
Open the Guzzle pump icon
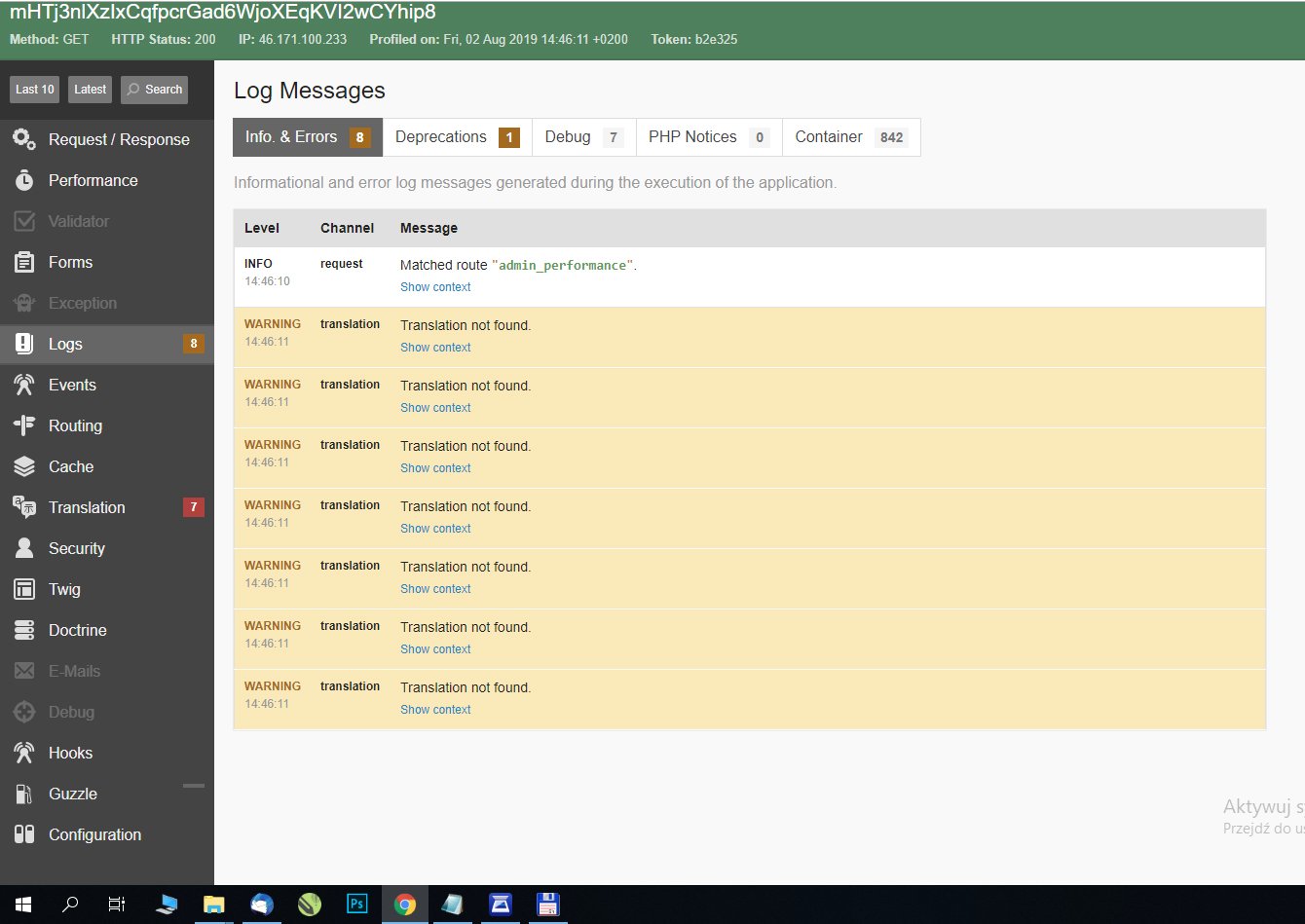(x=24, y=794)
